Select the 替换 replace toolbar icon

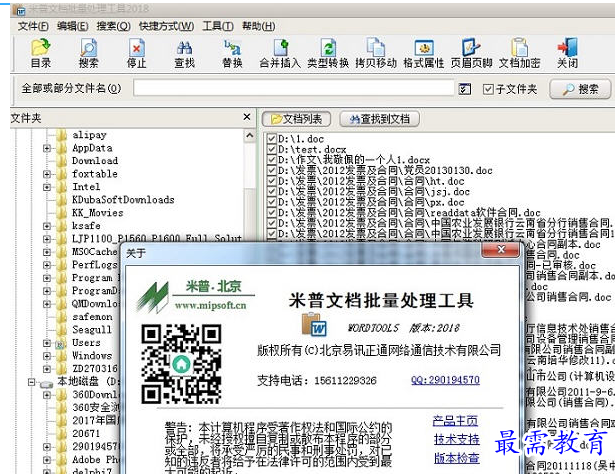232,53
